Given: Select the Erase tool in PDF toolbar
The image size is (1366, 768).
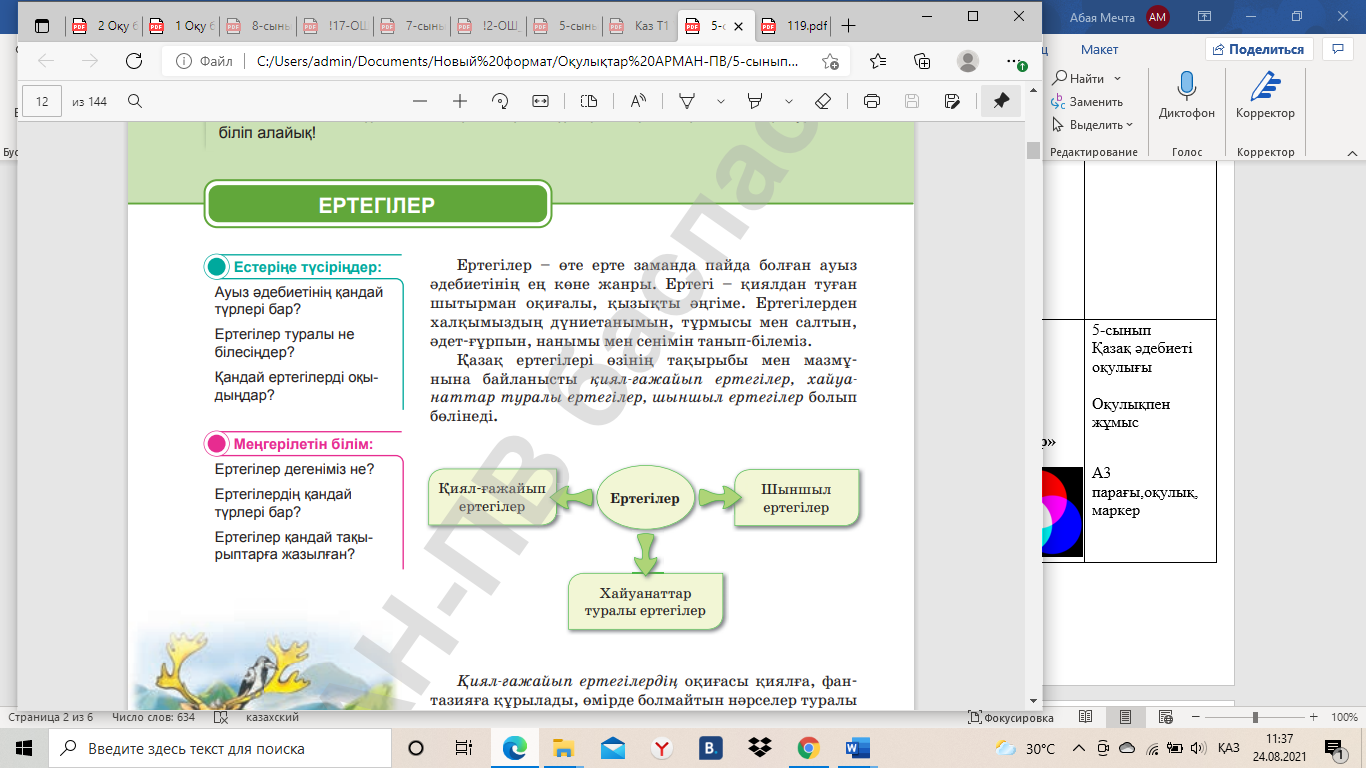Looking at the screenshot, I should tap(823, 101).
